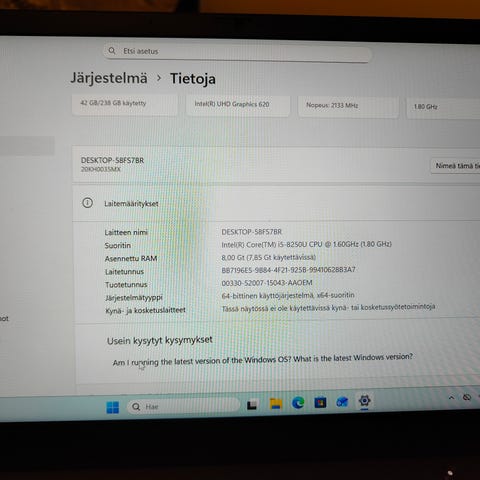
Task: Click the model number under the header device name
Action: pyautogui.click(x=101, y=169)
